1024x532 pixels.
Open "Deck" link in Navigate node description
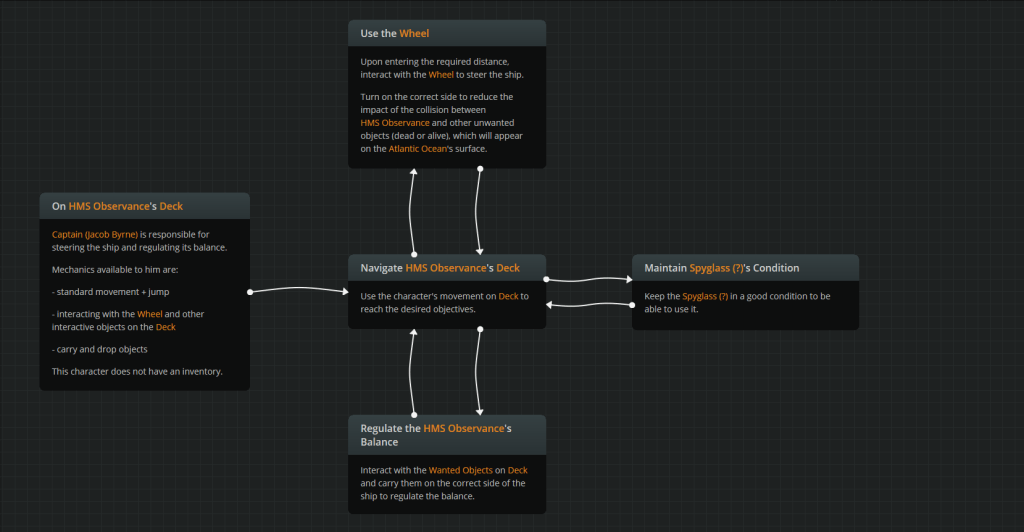(x=508, y=296)
